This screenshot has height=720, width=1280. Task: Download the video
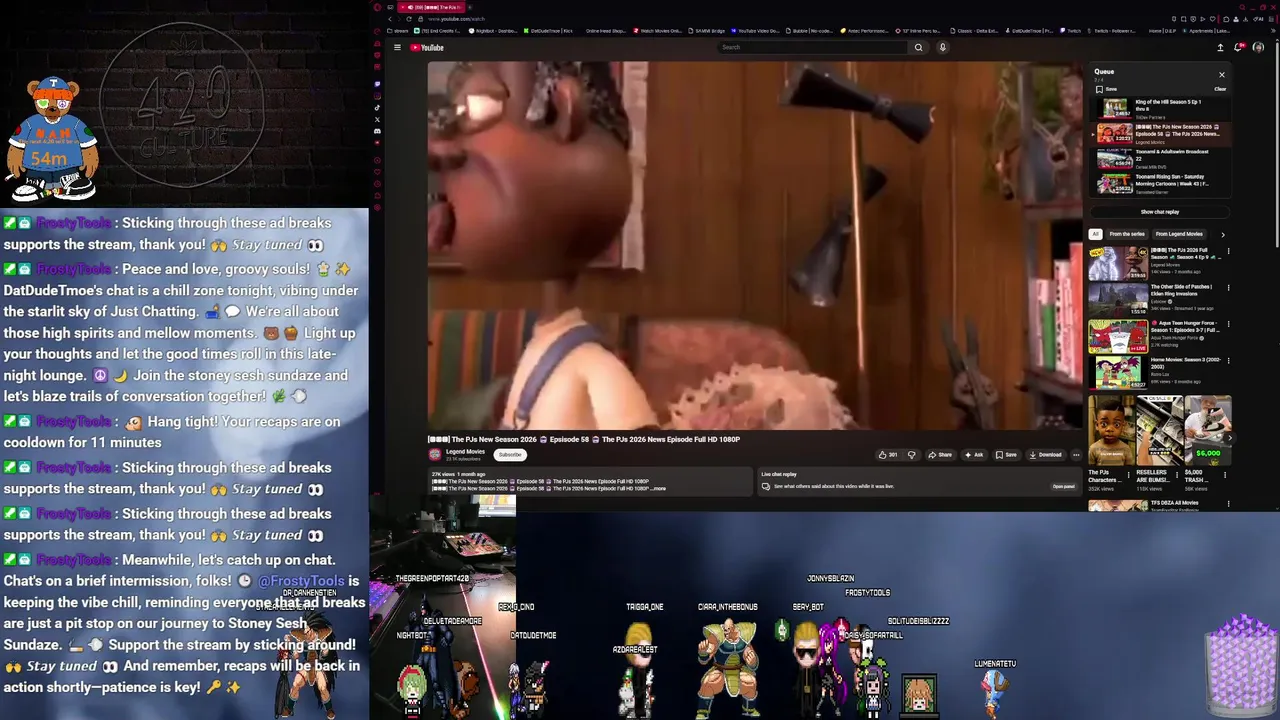point(1045,455)
